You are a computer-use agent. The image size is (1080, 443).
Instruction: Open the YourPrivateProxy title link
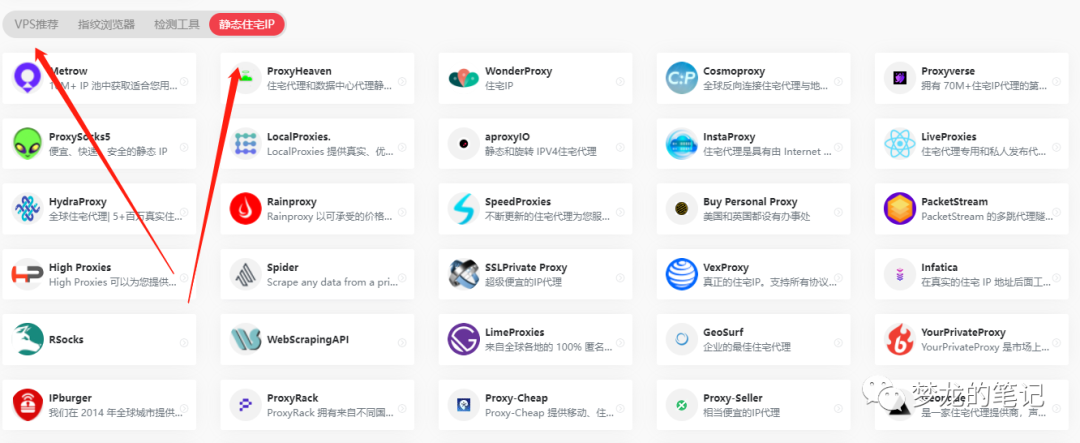click(x=964, y=332)
